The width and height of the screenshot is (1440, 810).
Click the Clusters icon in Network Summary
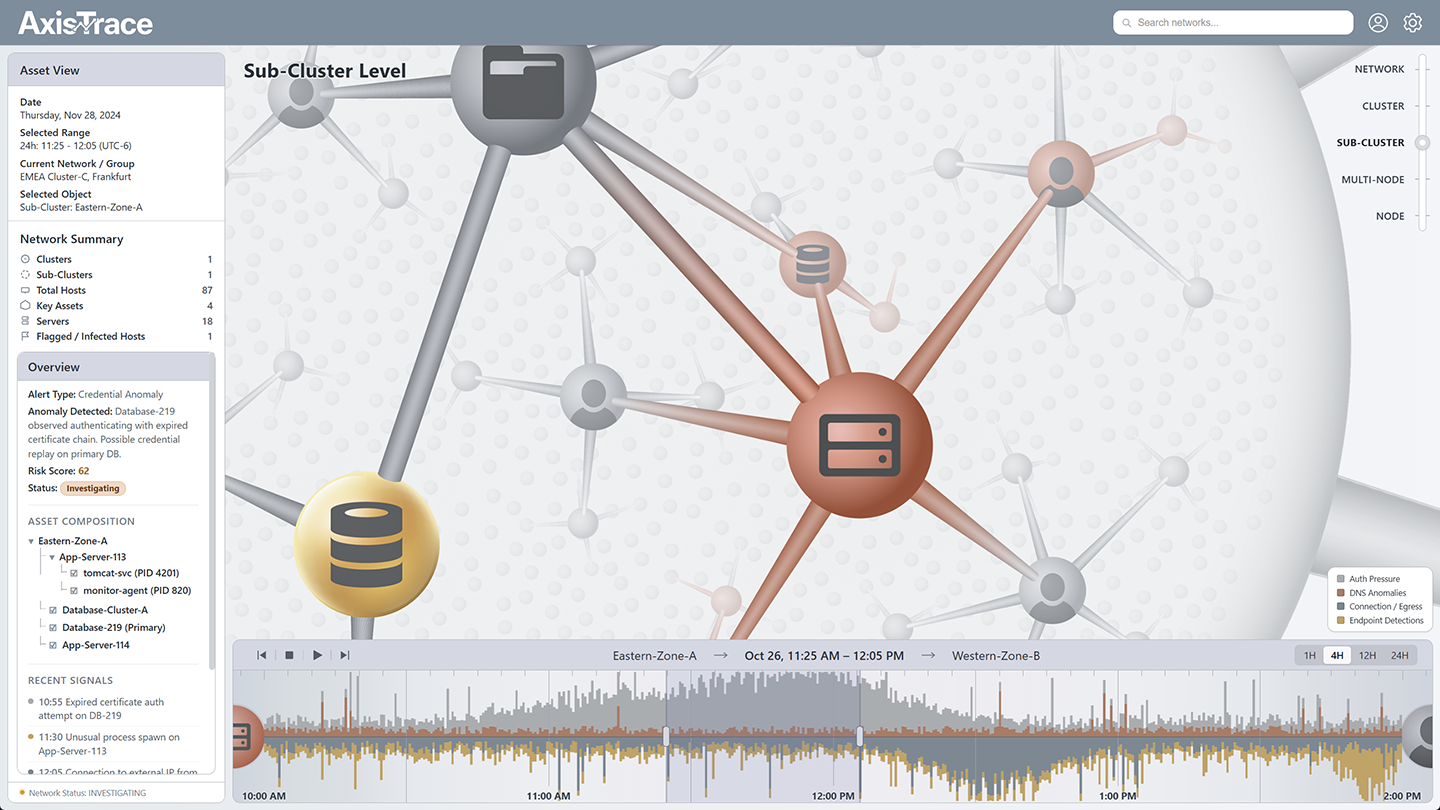(x=25, y=259)
